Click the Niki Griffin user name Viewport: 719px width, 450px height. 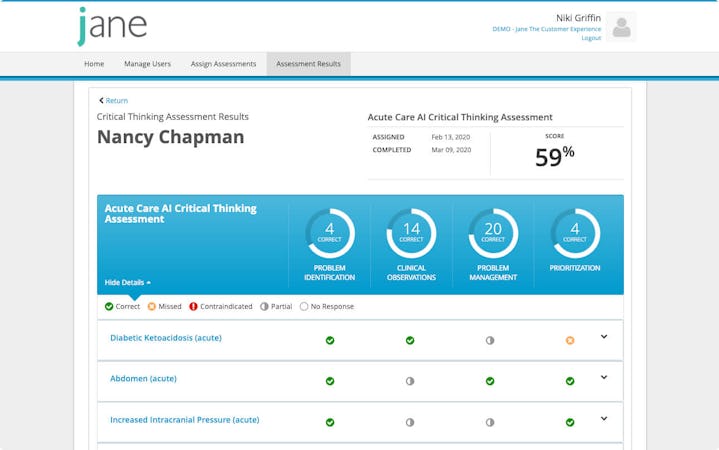[578, 18]
